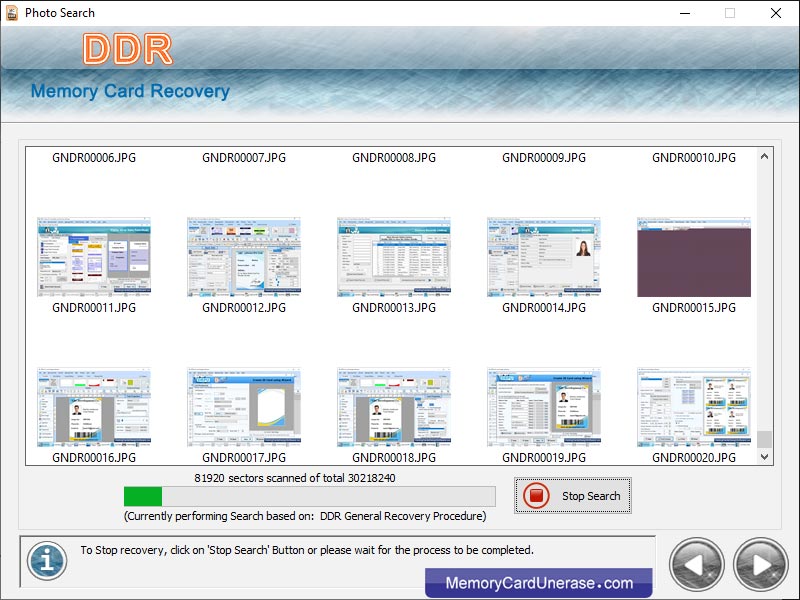Go to the previous step arrow
800x600 pixels.
696,565
